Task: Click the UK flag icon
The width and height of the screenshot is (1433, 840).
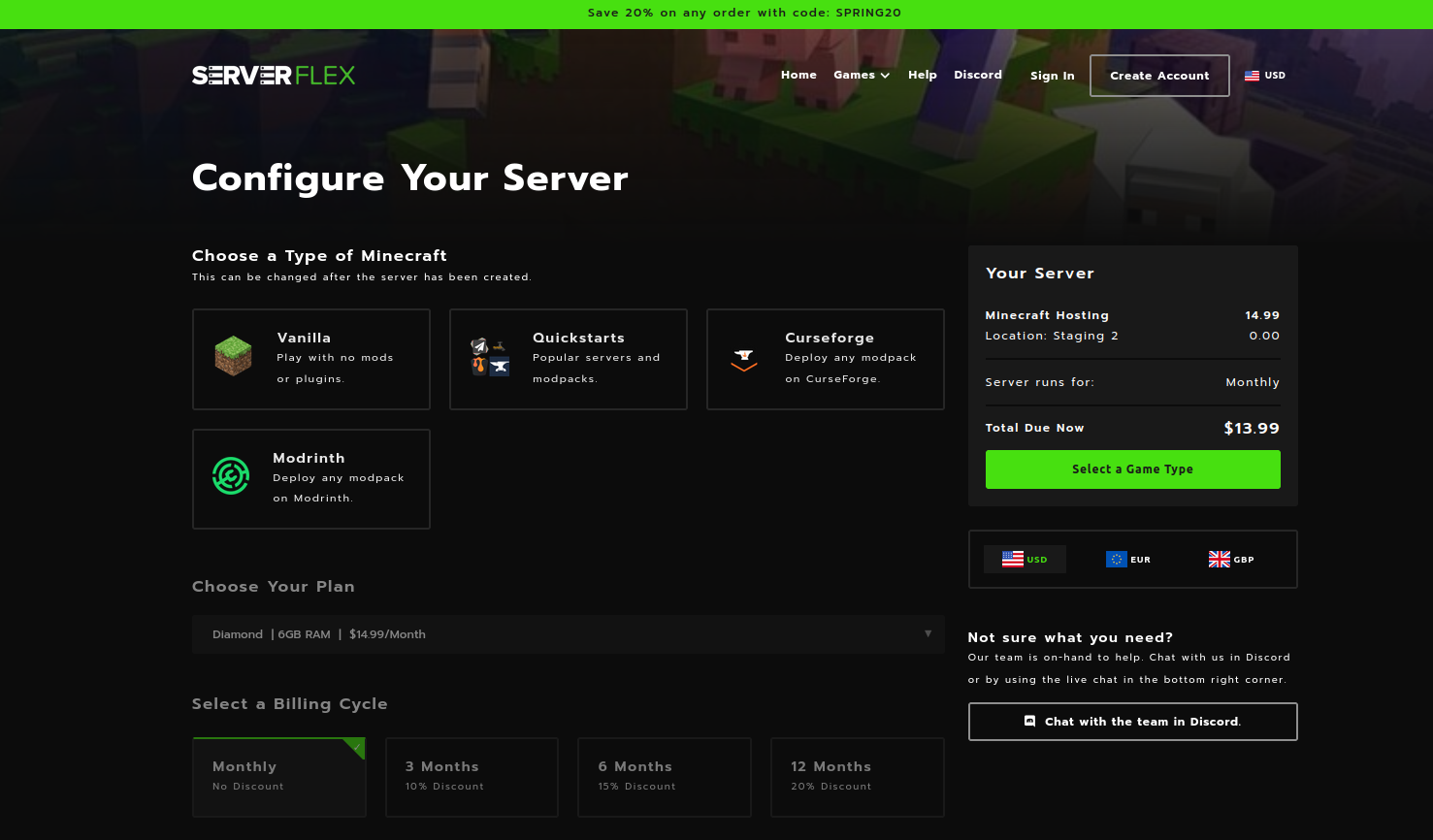Action: coord(1220,559)
